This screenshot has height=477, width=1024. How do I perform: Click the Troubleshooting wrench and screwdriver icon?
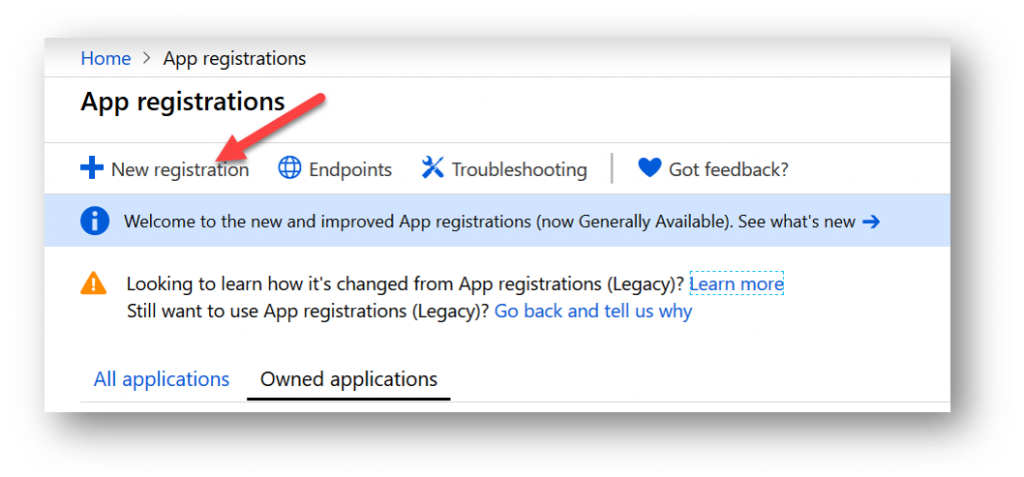click(432, 168)
